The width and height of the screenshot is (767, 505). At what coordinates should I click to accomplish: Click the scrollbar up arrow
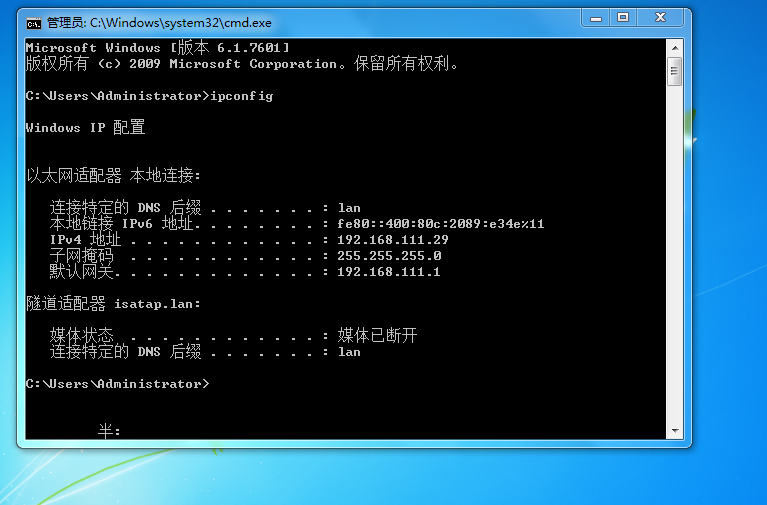675,48
